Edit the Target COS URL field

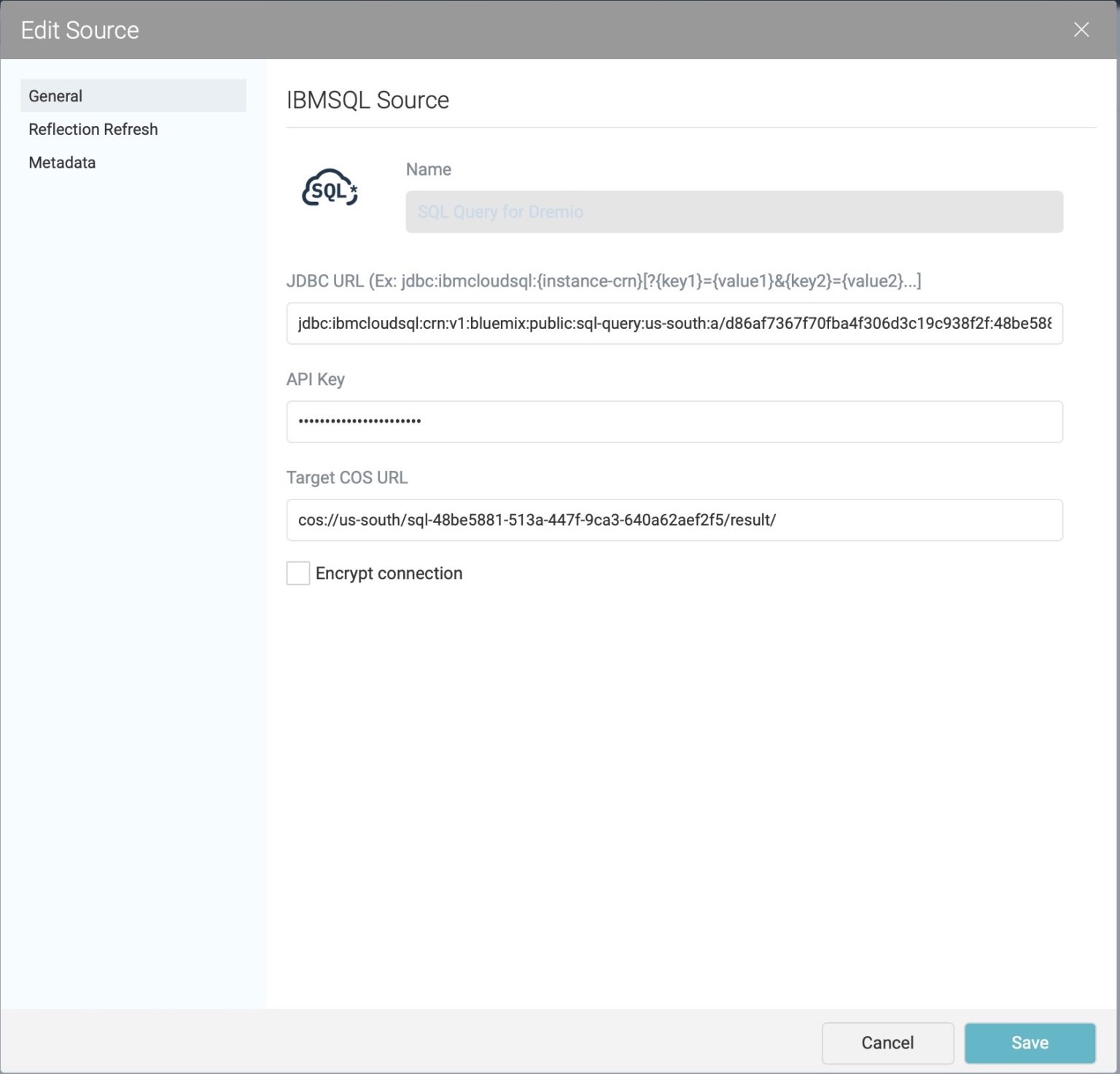674,520
